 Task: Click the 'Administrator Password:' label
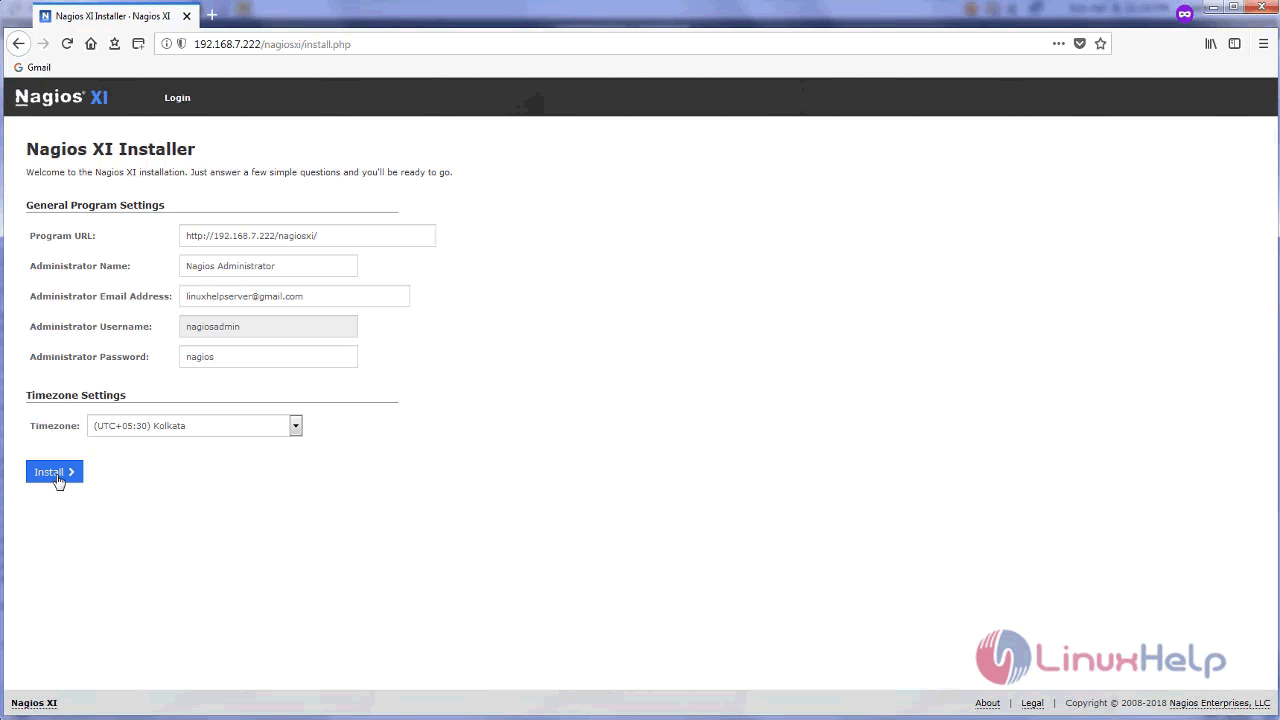(89, 356)
